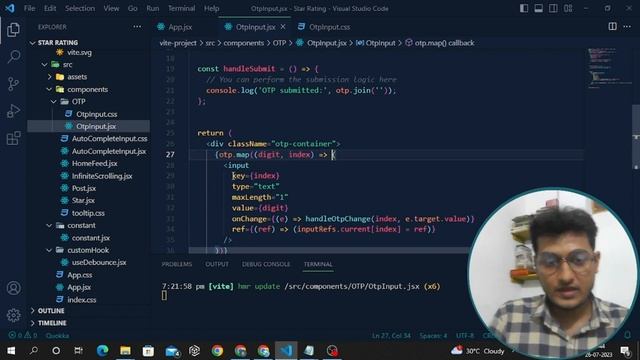Open the File menu

click(29, 8)
